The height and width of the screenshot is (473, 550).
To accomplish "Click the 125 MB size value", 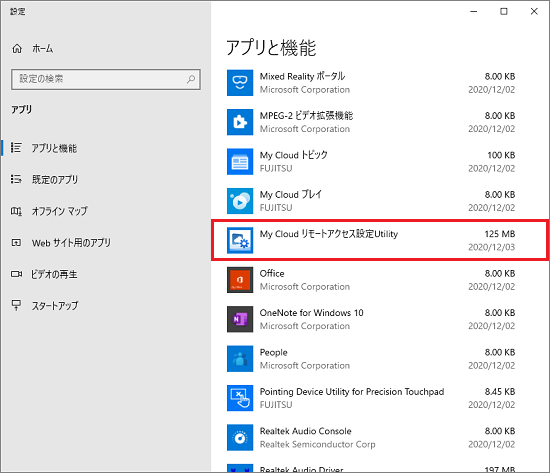I will 500,234.
